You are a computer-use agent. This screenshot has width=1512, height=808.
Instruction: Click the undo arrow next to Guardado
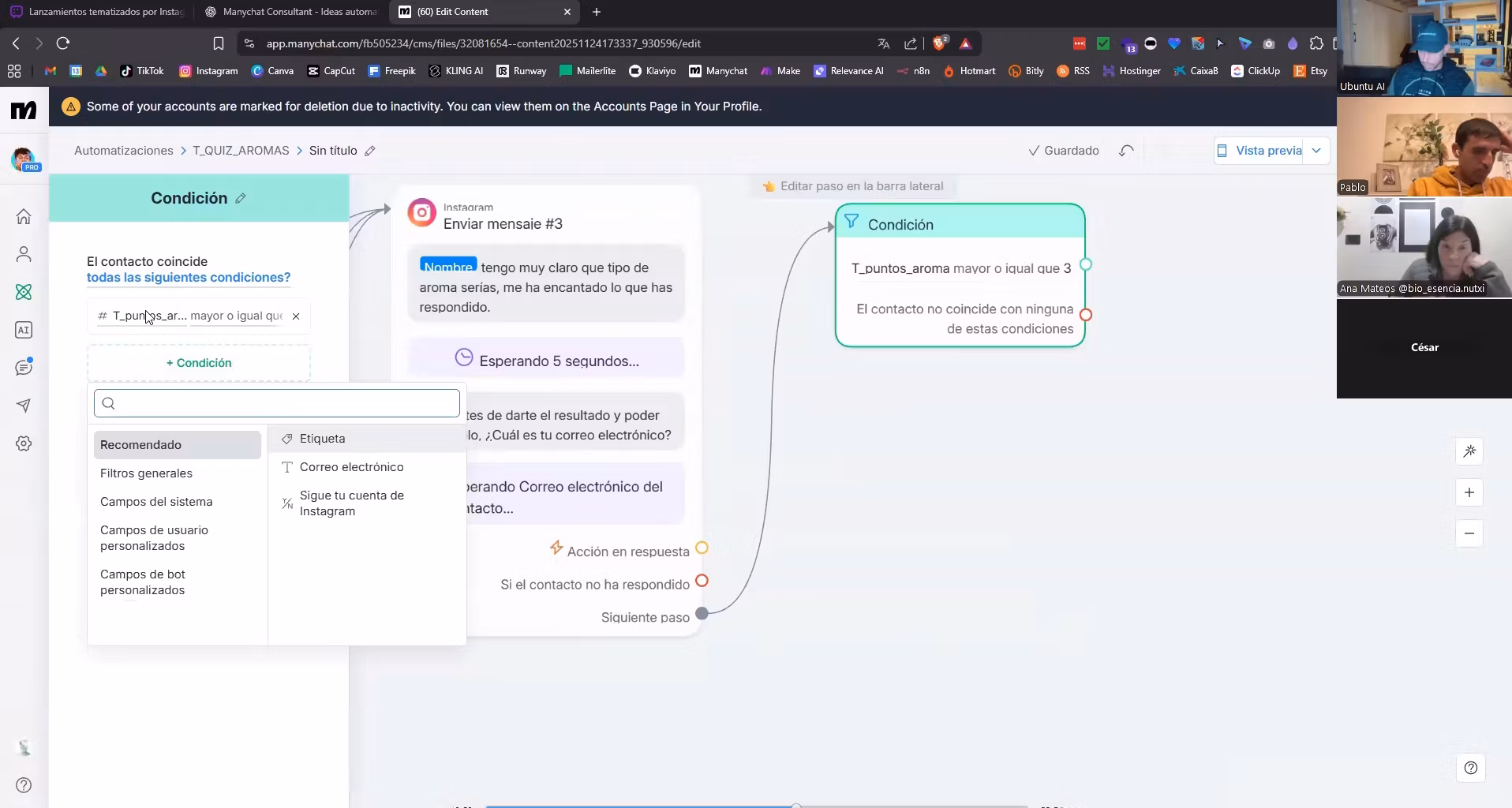click(1126, 151)
